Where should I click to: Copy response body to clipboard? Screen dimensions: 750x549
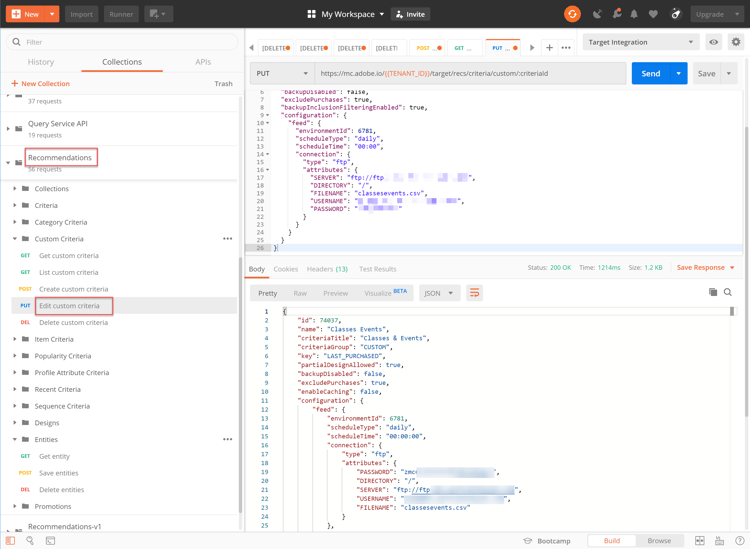[x=713, y=293]
